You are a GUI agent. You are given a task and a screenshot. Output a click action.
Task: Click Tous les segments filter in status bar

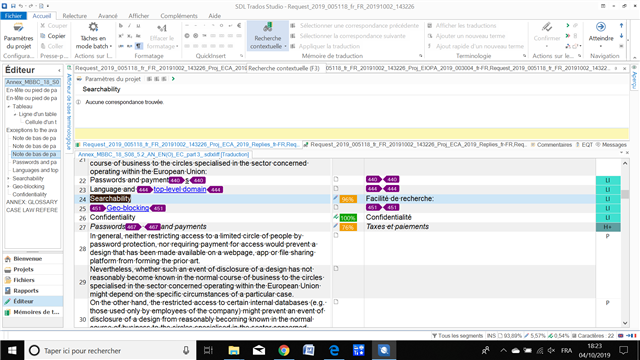click(x=457, y=336)
